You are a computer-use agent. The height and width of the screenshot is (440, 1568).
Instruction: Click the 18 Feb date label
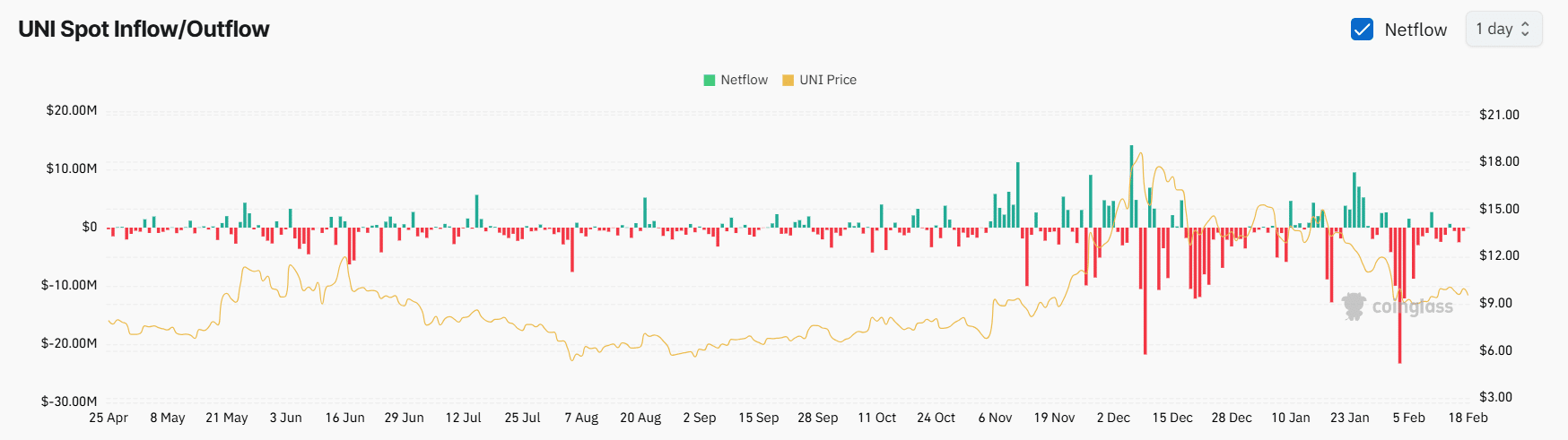[x=1468, y=418]
